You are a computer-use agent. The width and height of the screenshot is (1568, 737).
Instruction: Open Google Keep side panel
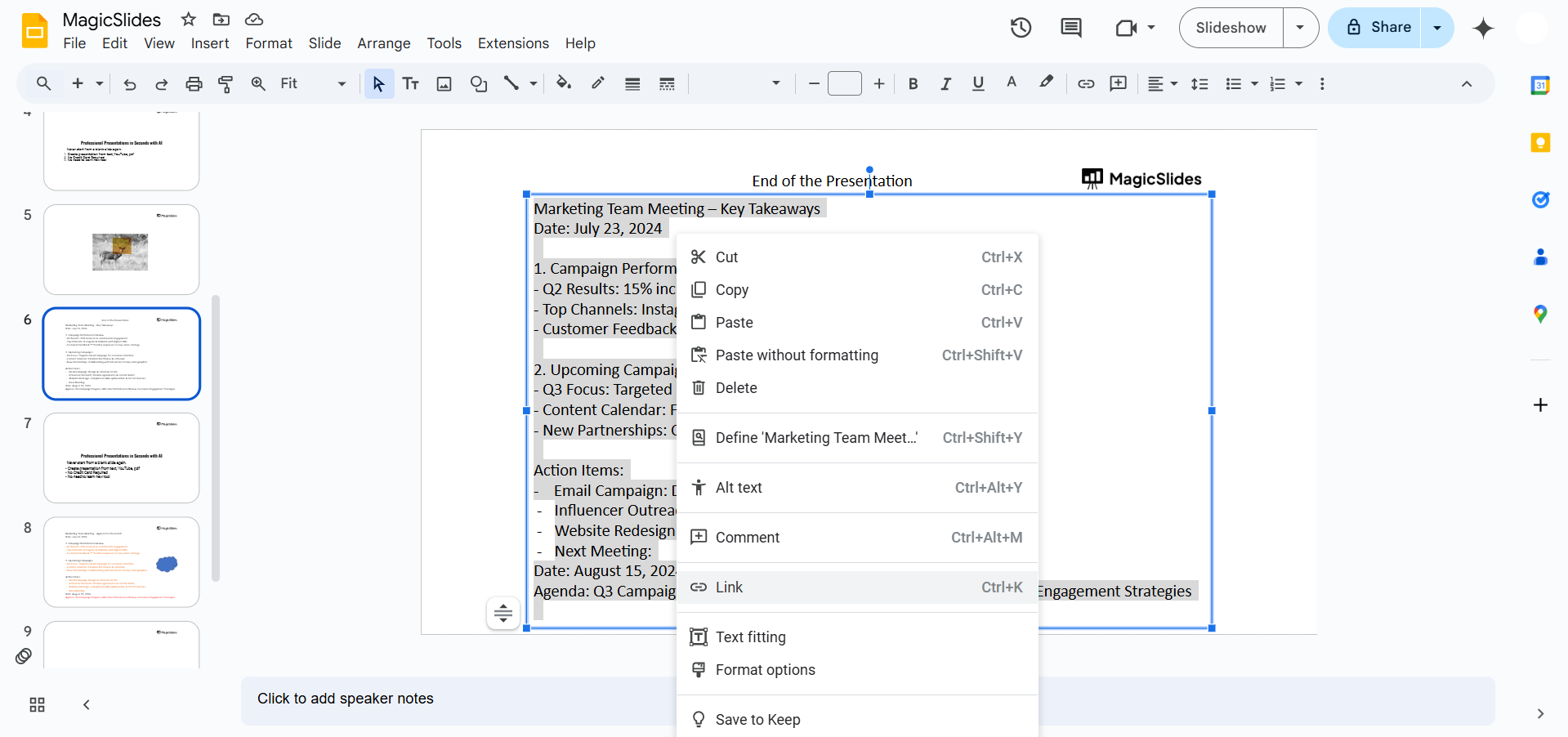coord(1540,143)
